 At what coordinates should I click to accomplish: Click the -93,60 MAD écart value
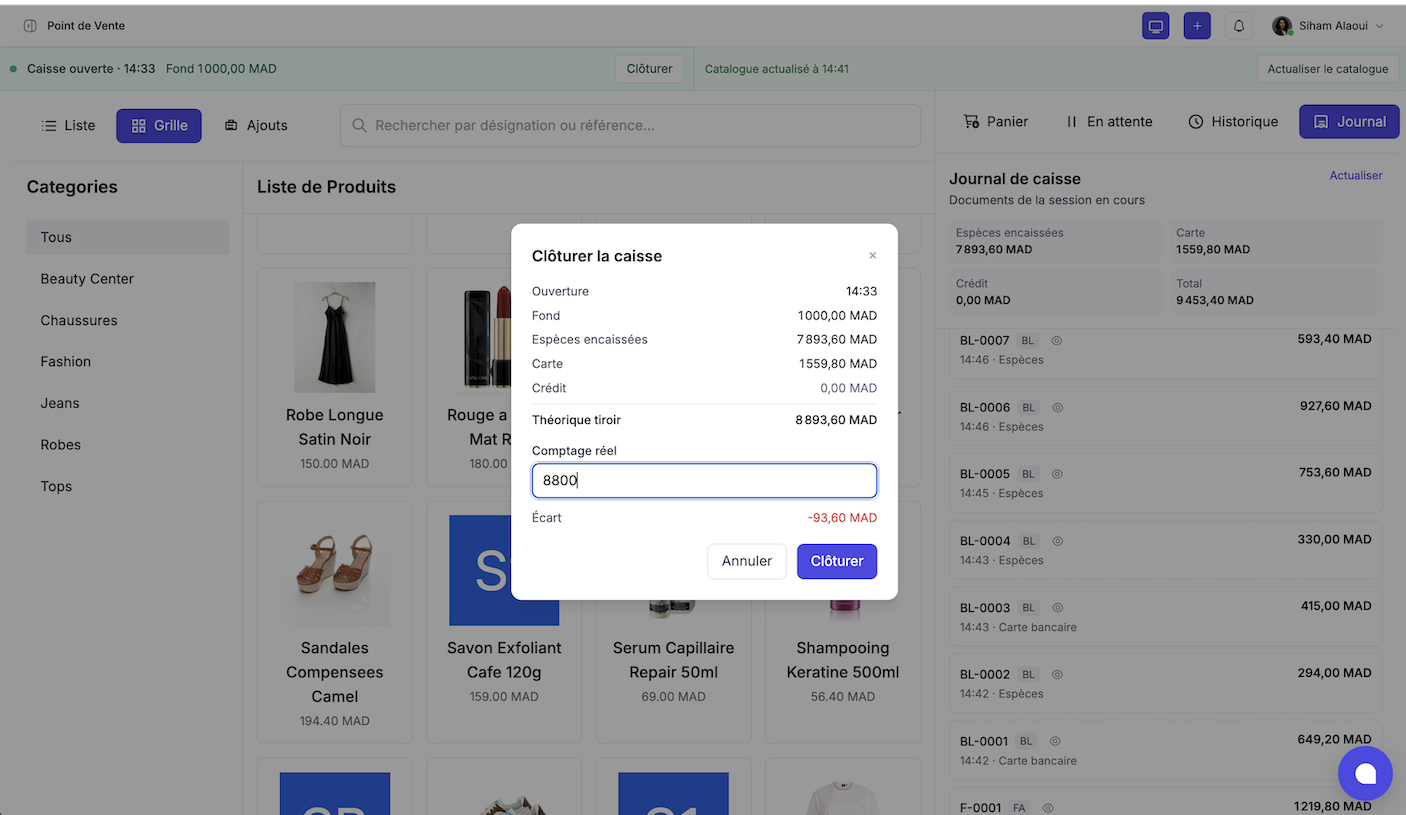pos(842,518)
